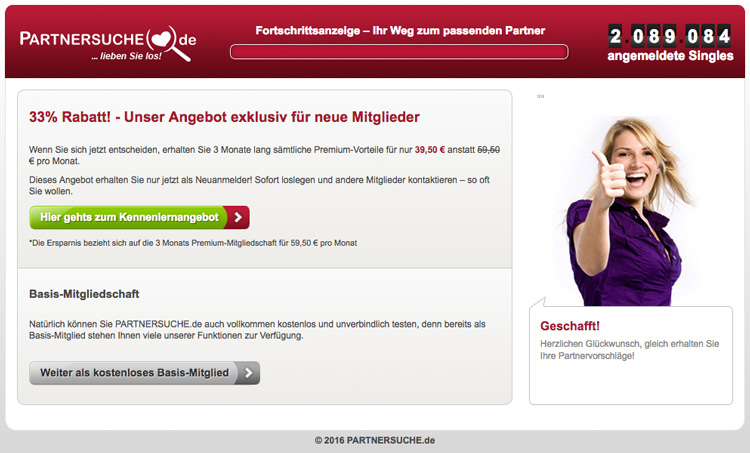Click the Basis-Mitgliedschaft heading
Viewport: 750px width, 453px height.
tap(84, 294)
